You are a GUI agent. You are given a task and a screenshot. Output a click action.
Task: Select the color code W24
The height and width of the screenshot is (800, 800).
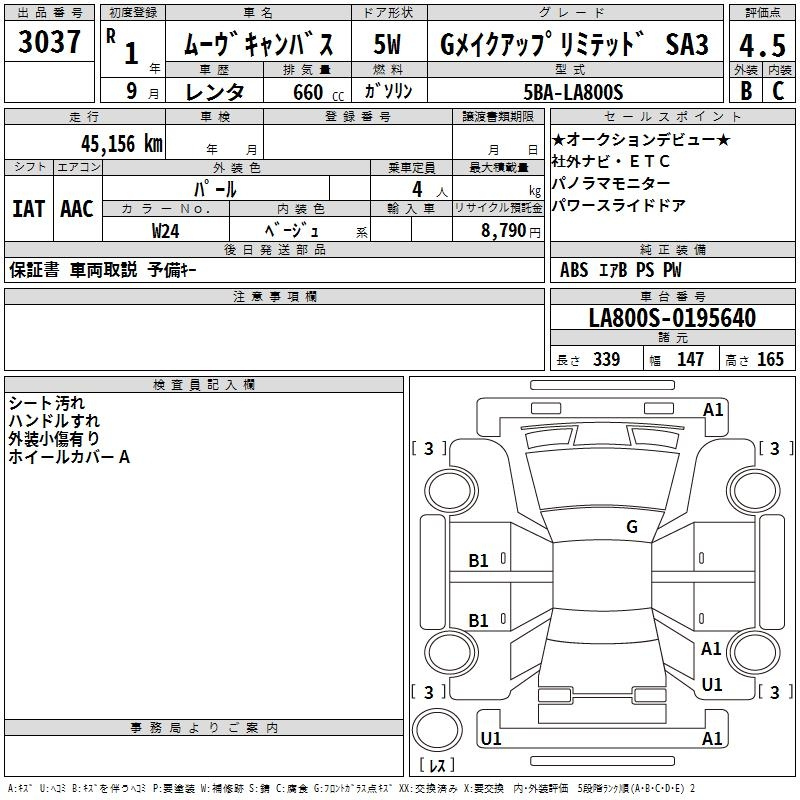point(166,229)
